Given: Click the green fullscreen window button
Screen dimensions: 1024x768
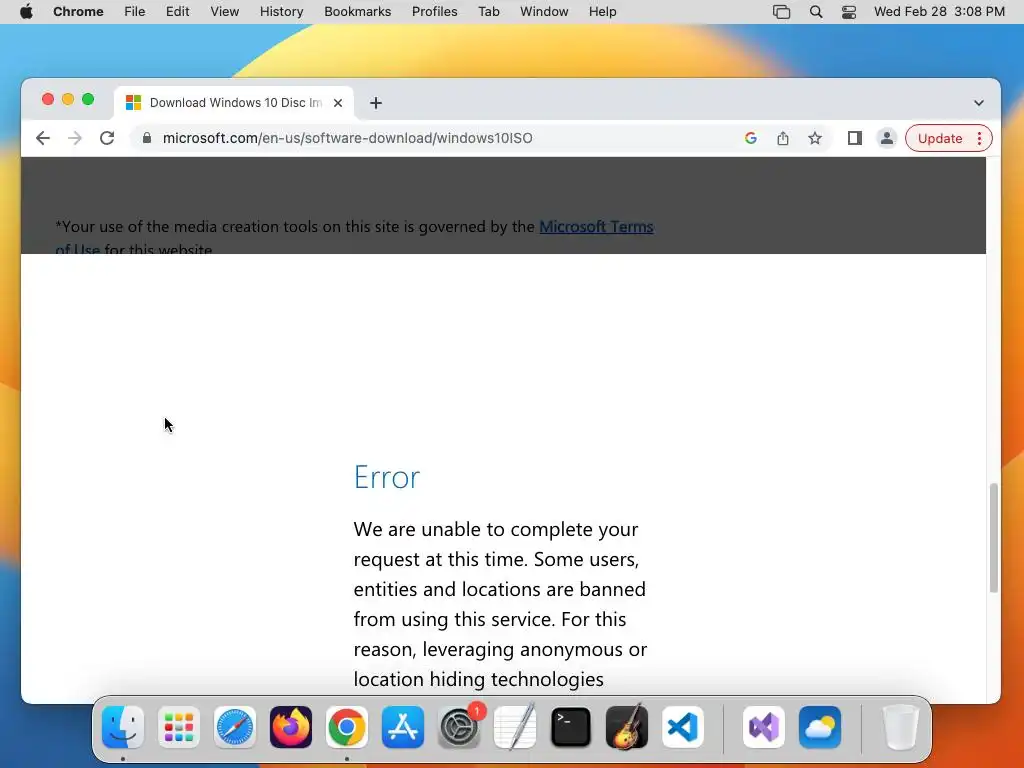Looking at the screenshot, I should point(88,99).
